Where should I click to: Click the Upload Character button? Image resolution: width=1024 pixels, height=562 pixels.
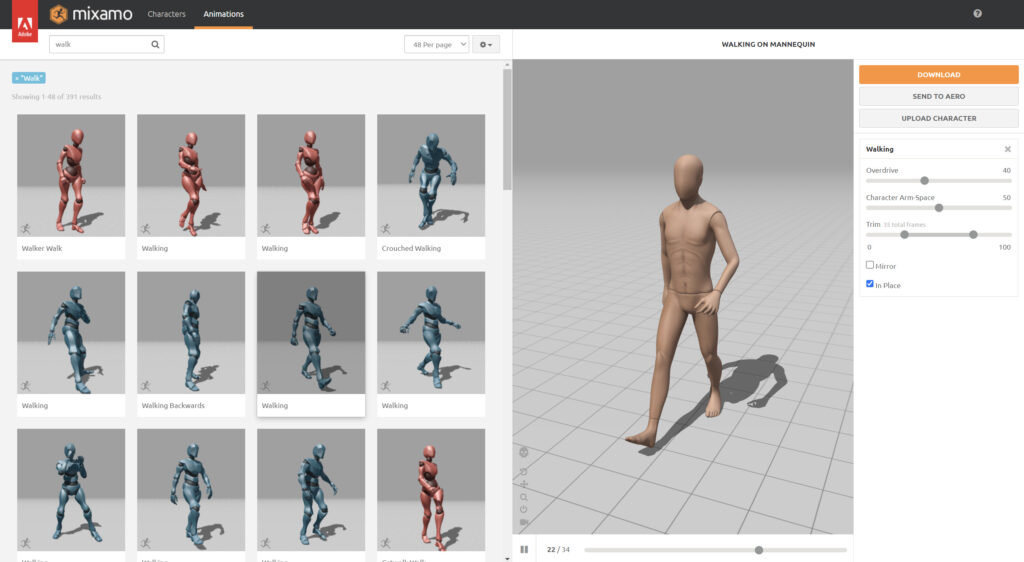click(x=938, y=118)
